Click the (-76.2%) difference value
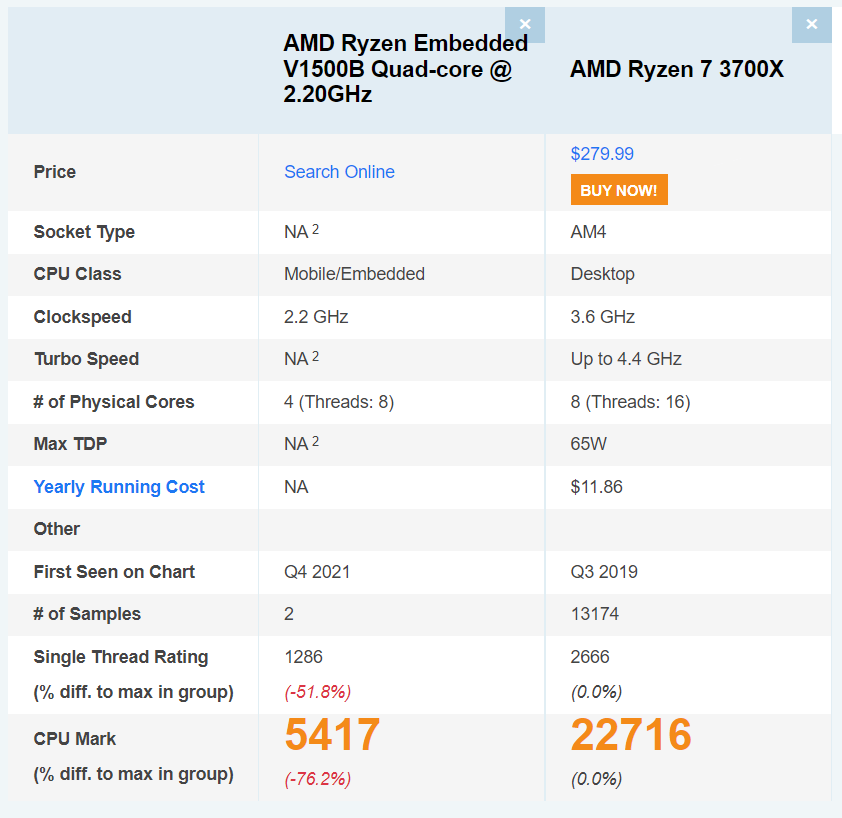842x818 pixels. coord(317,779)
